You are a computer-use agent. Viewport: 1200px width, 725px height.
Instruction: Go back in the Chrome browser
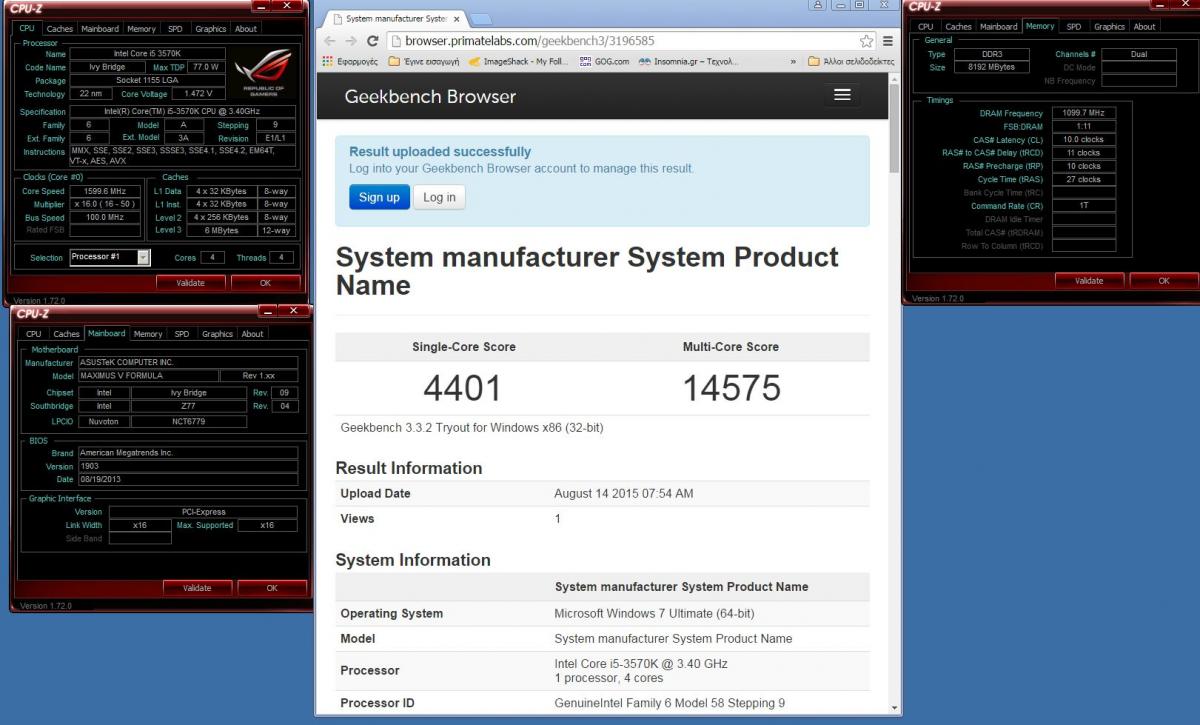pyautogui.click(x=330, y=41)
